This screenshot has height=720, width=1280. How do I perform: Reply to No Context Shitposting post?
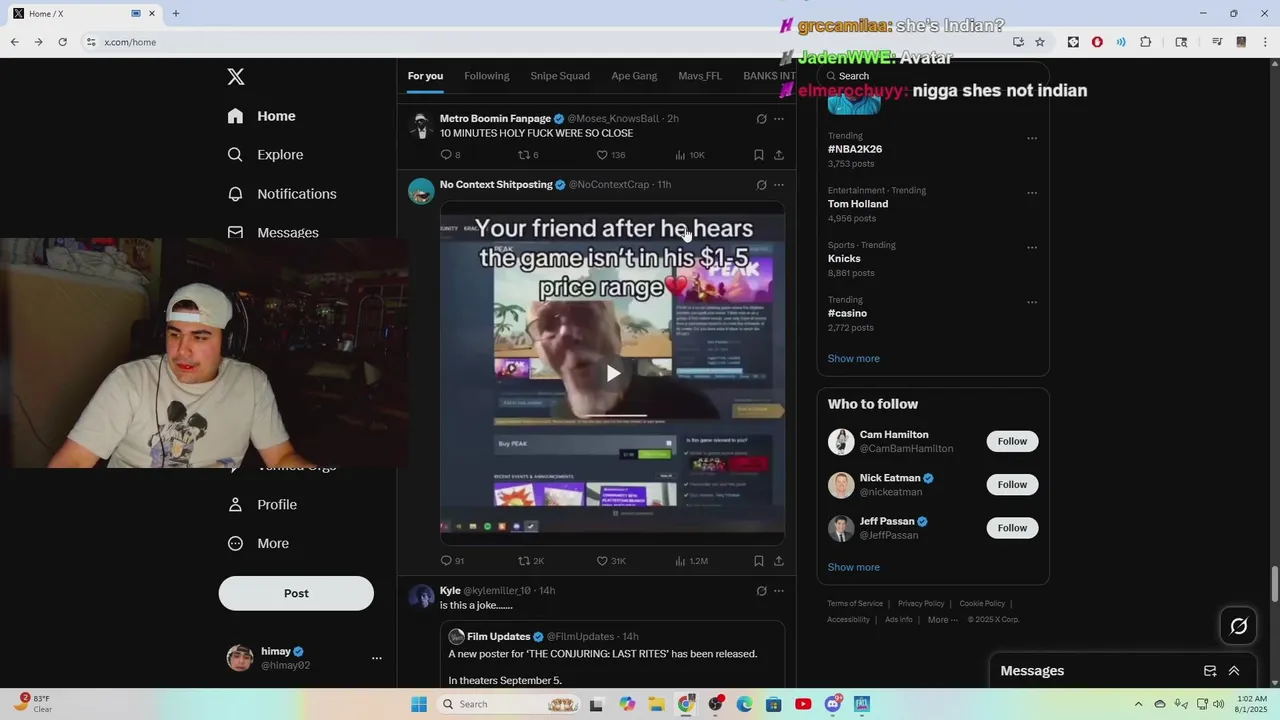452,561
